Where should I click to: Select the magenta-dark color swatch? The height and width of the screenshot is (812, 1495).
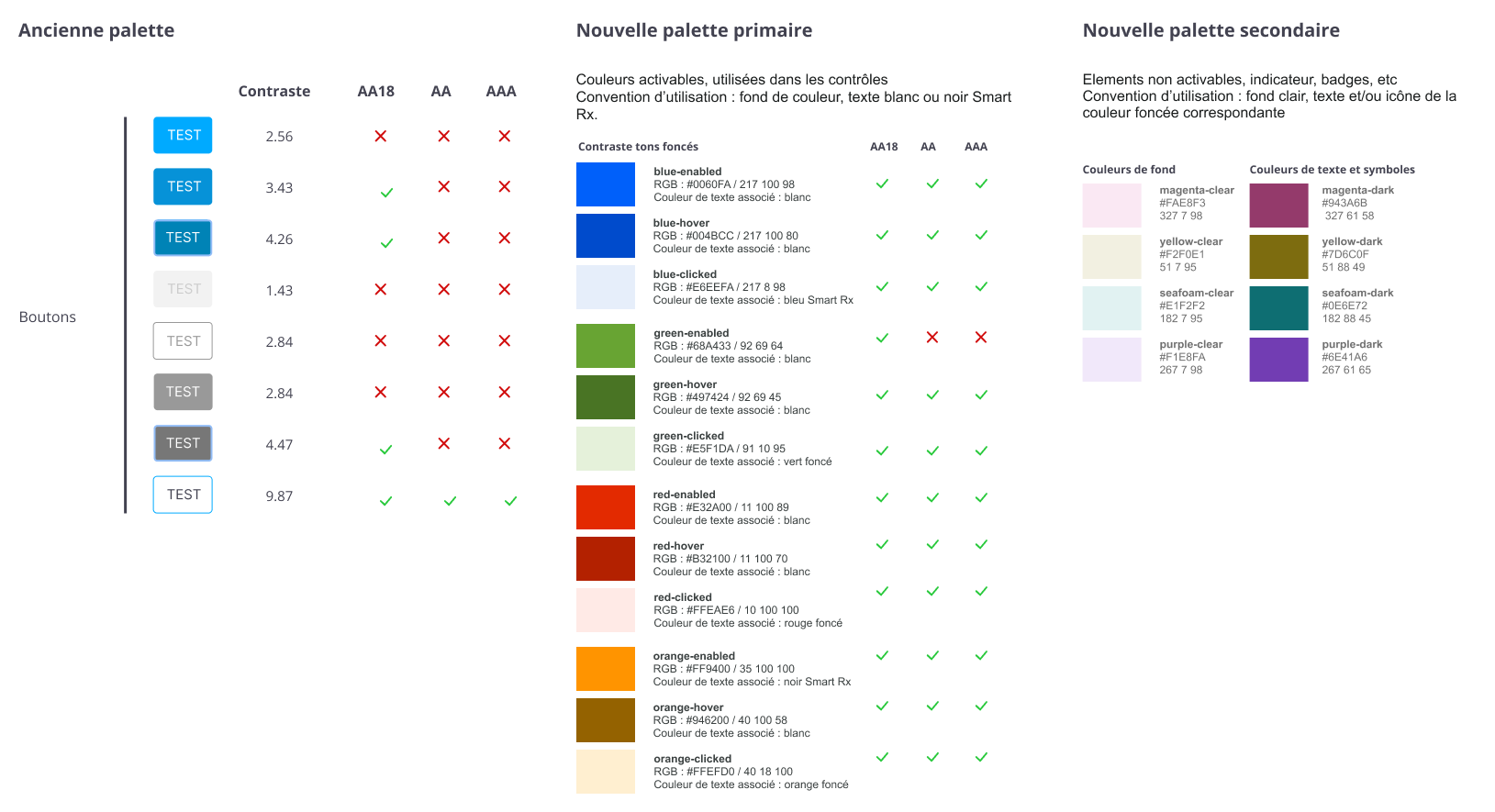1278,206
